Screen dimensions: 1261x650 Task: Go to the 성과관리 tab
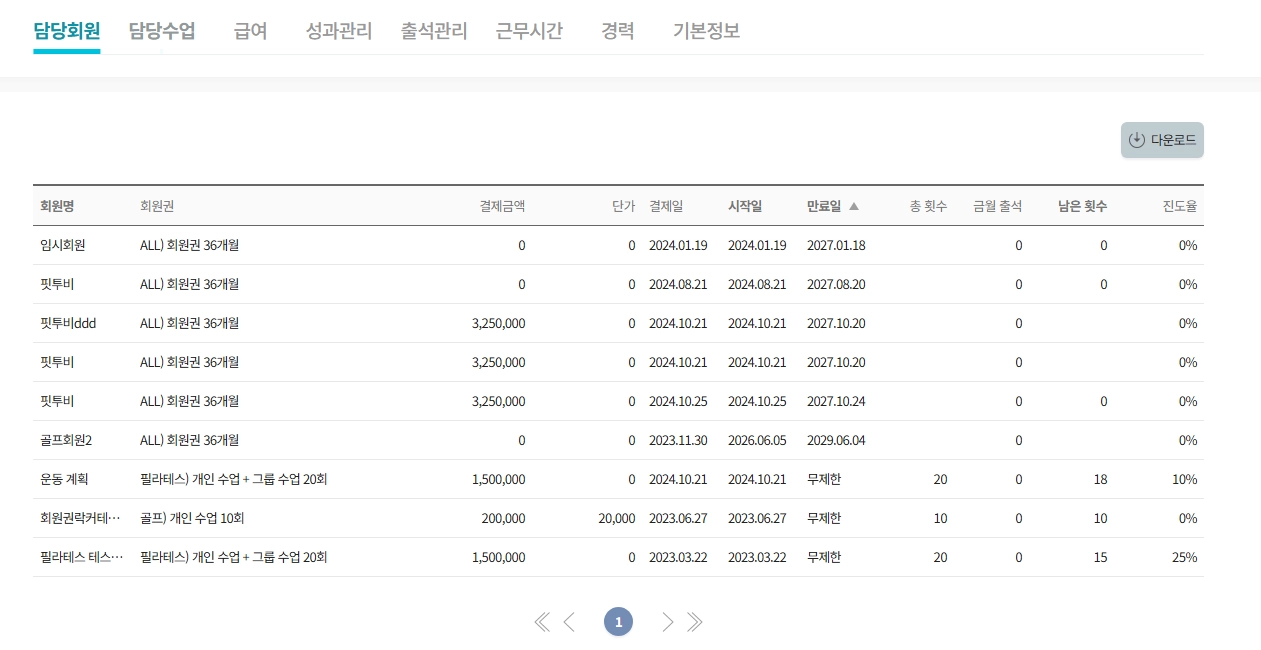point(339,31)
